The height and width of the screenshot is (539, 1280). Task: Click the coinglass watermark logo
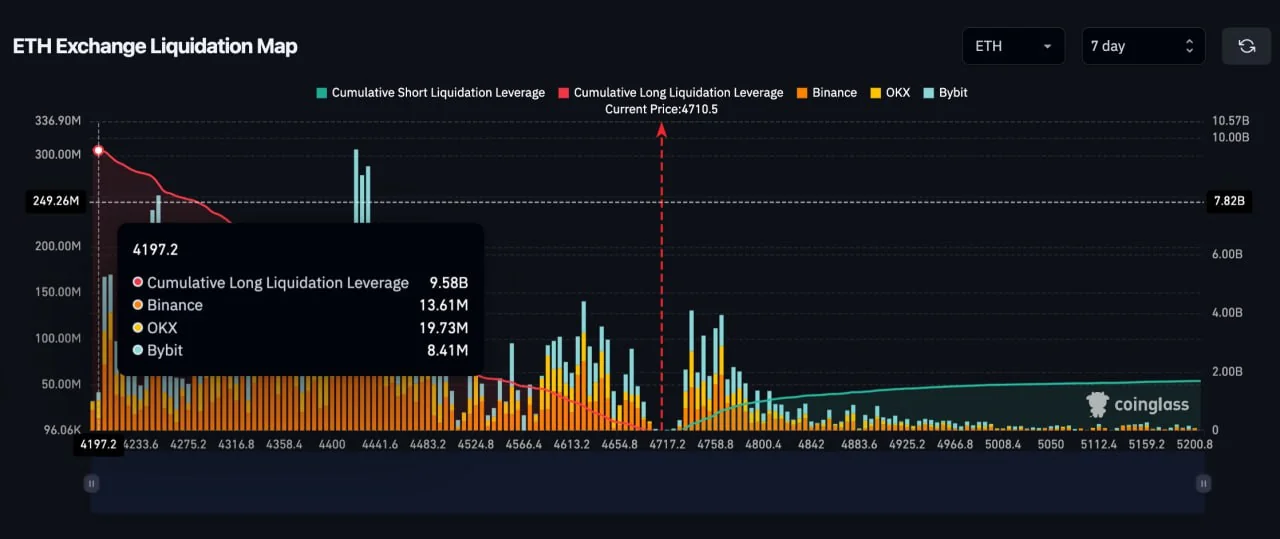(1138, 404)
